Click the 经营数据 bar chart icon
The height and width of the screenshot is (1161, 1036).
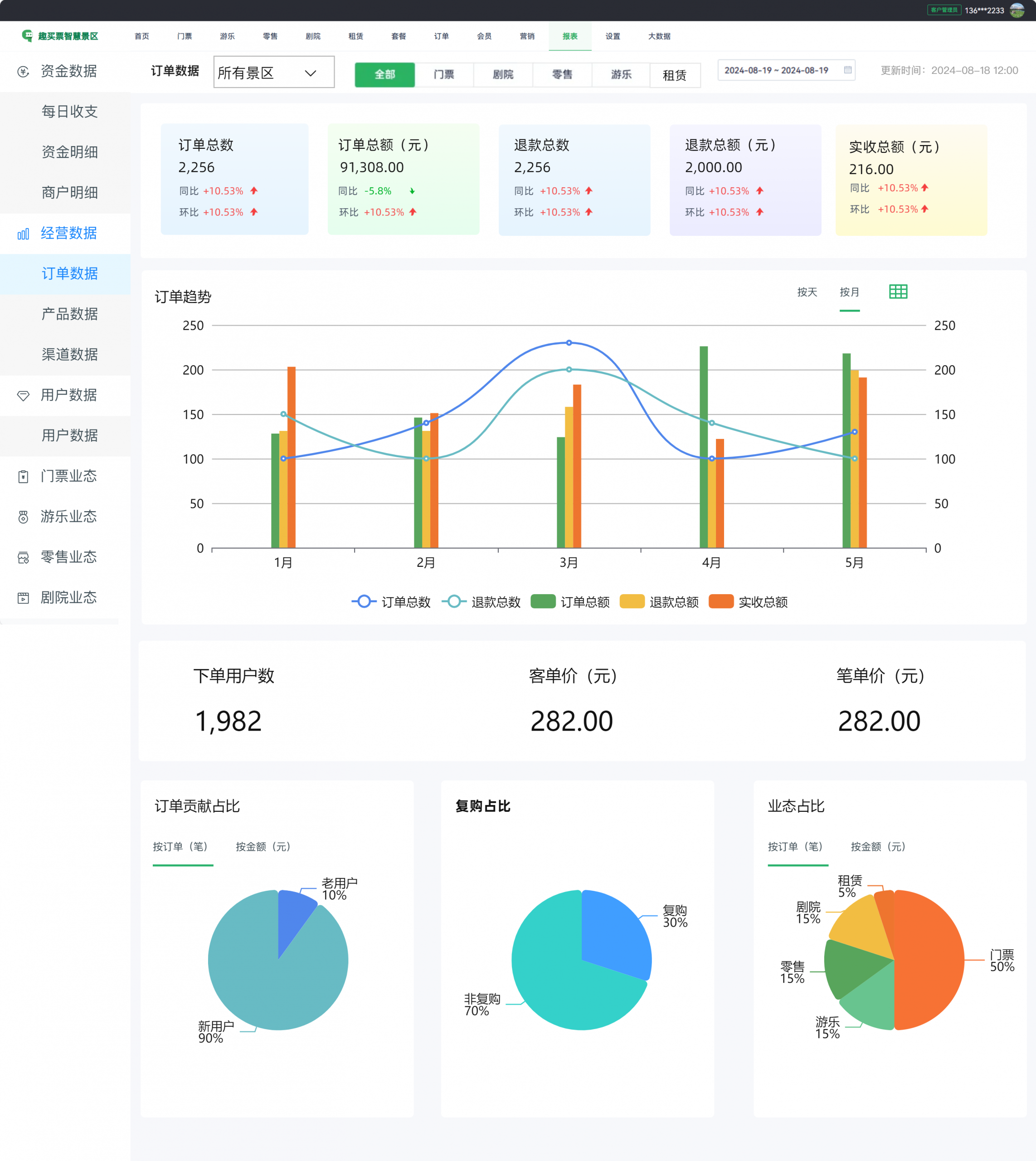[x=23, y=234]
